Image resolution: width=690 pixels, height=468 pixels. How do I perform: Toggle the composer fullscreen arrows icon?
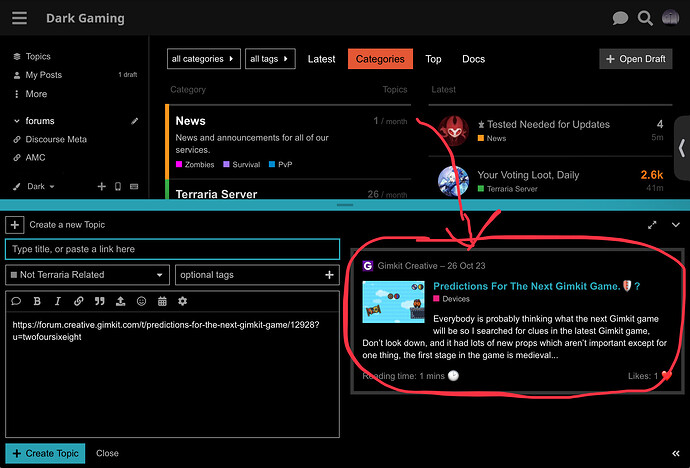click(x=652, y=225)
